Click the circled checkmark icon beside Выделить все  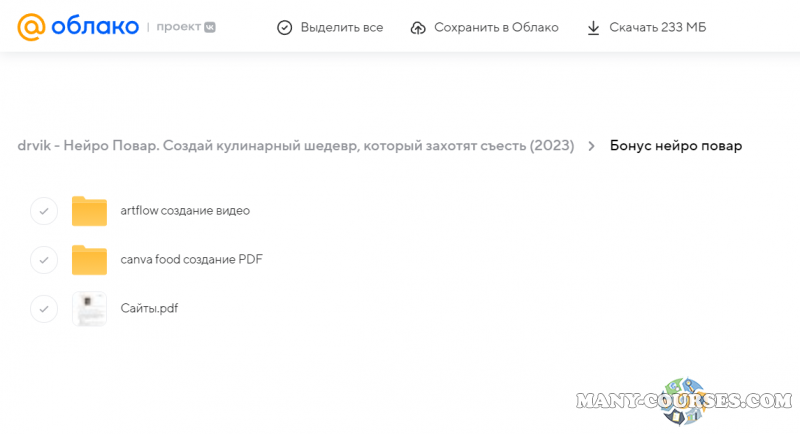pyautogui.click(x=284, y=28)
